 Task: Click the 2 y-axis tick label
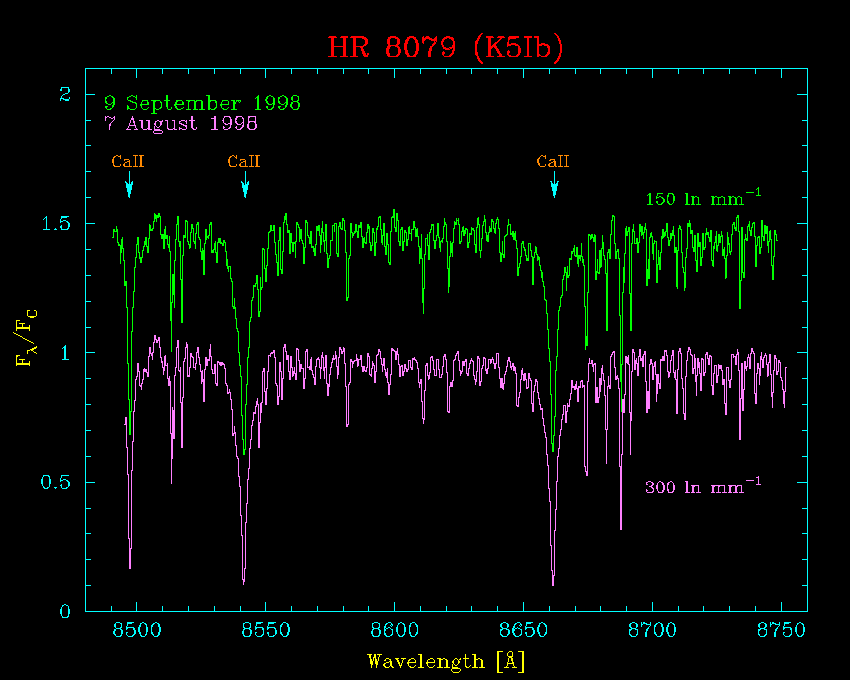pos(65,95)
